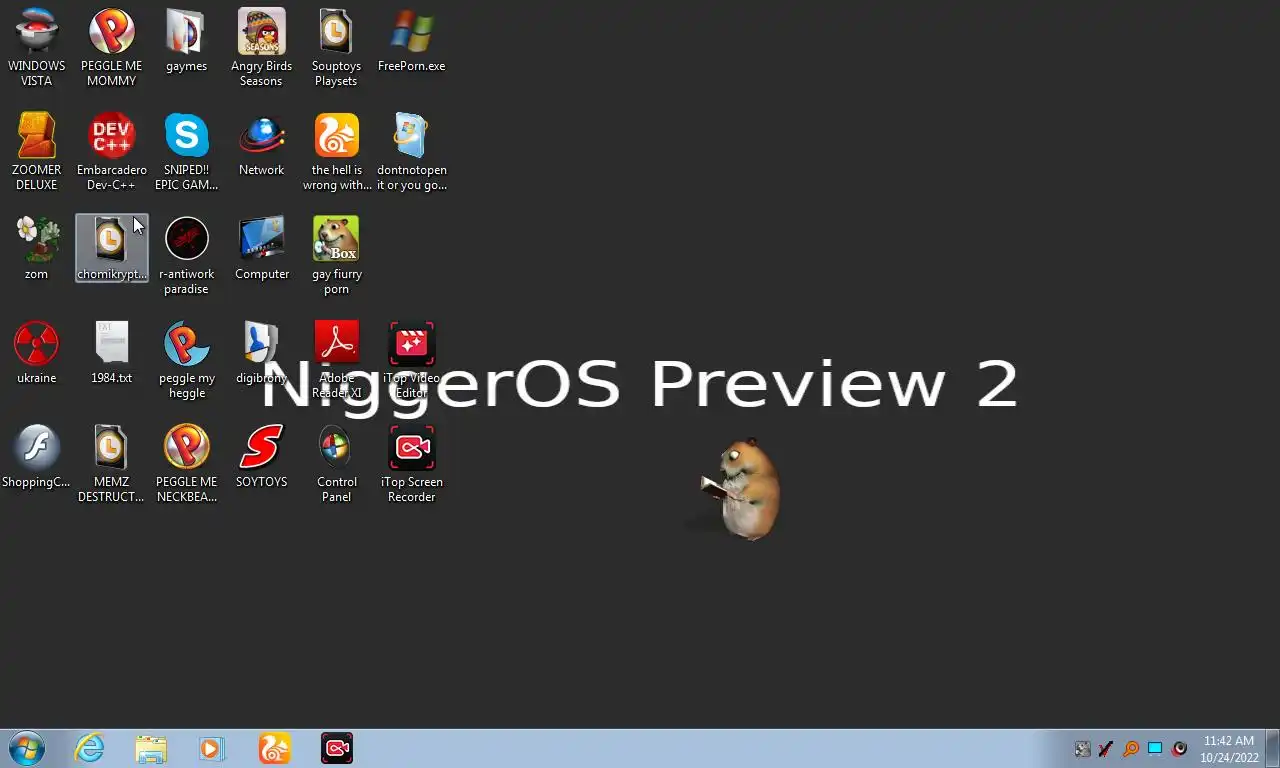The height and width of the screenshot is (768, 1280).
Task: Click the grey pixelated tray icon
Action: click(x=1082, y=748)
